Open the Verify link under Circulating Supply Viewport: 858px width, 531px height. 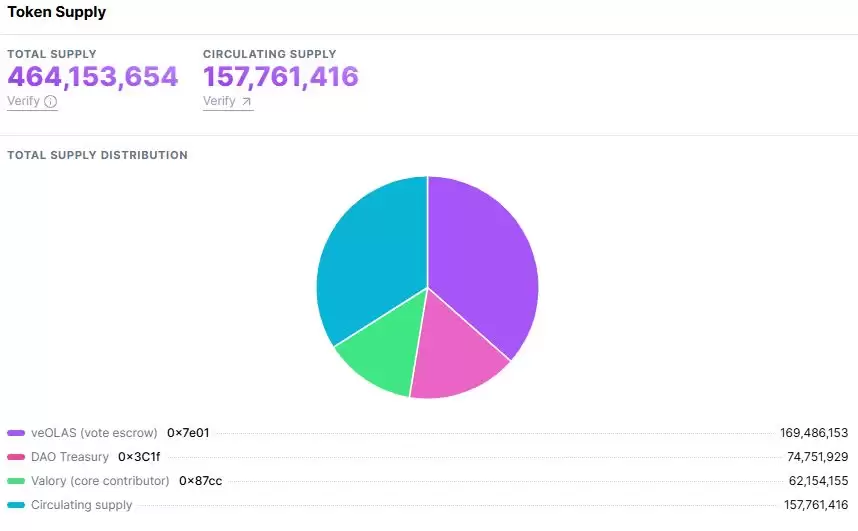click(x=219, y=101)
